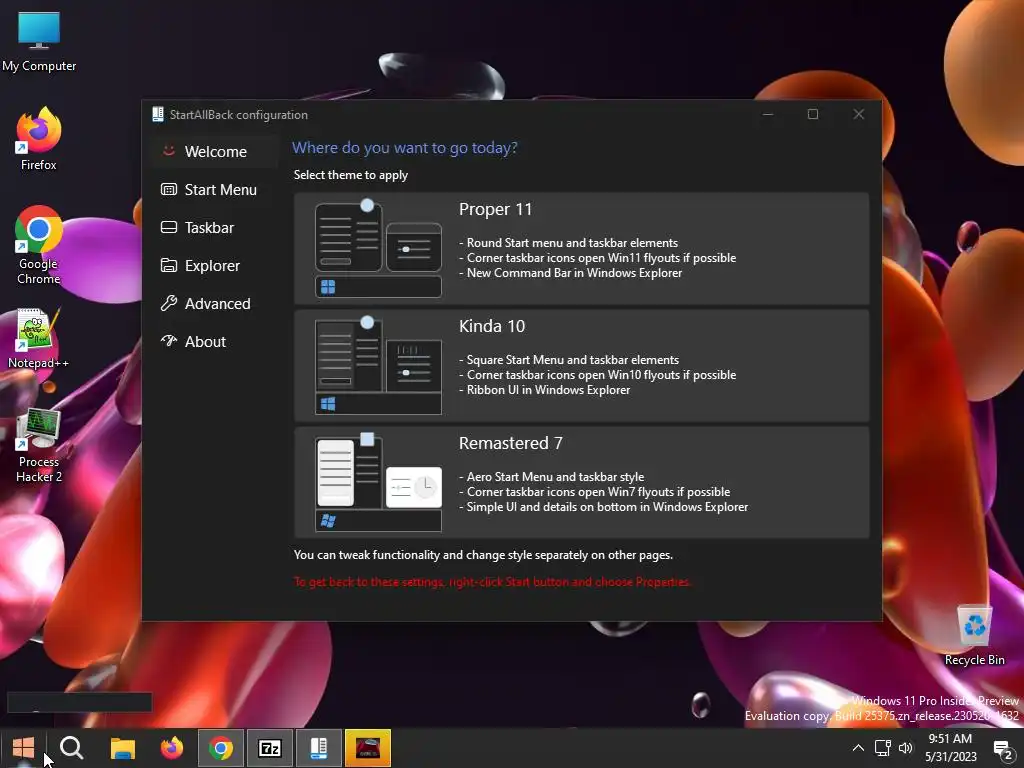Click the red right-click Start button hint text
Viewport: 1024px width, 768px height.
click(493, 581)
